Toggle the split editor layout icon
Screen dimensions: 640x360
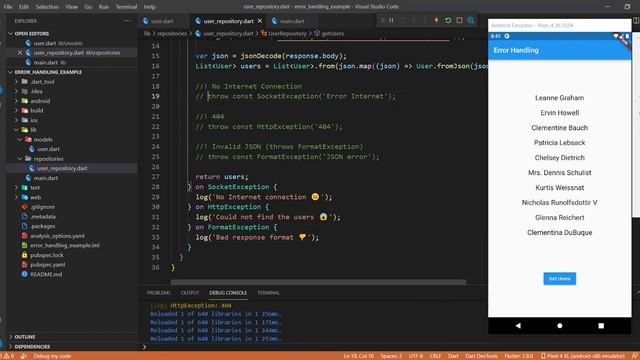coord(636,20)
